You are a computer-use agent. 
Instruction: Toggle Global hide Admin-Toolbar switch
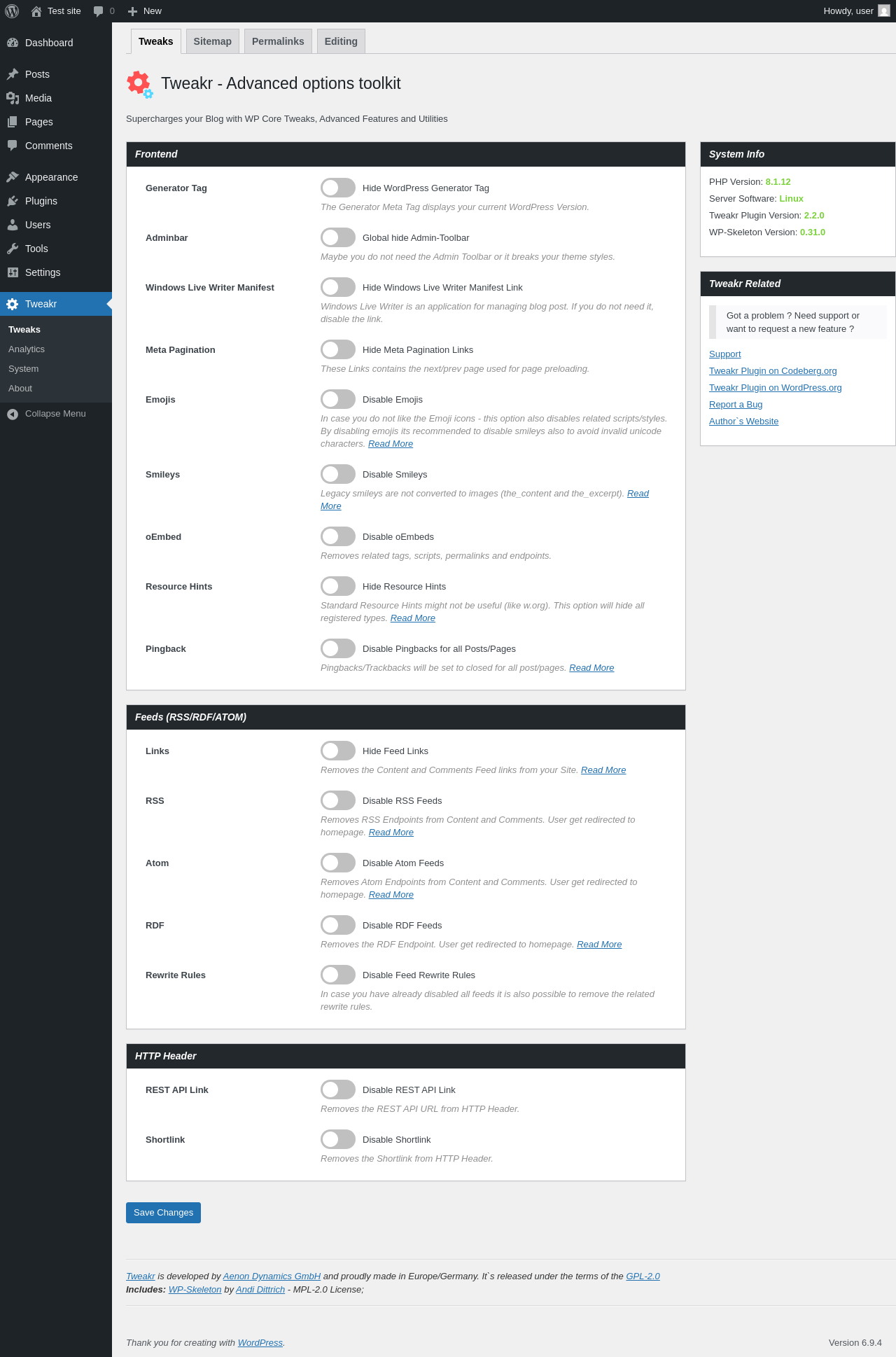coord(338,237)
